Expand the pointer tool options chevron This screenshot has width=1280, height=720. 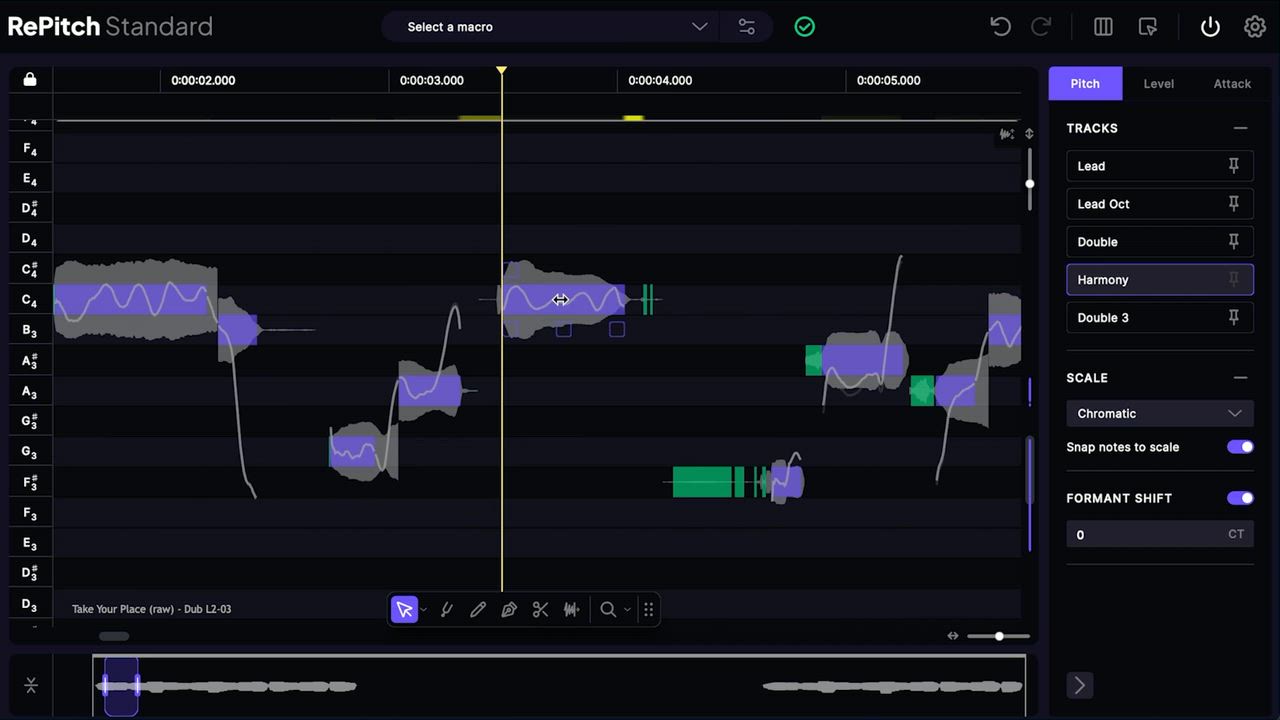pyautogui.click(x=424, y=610)
